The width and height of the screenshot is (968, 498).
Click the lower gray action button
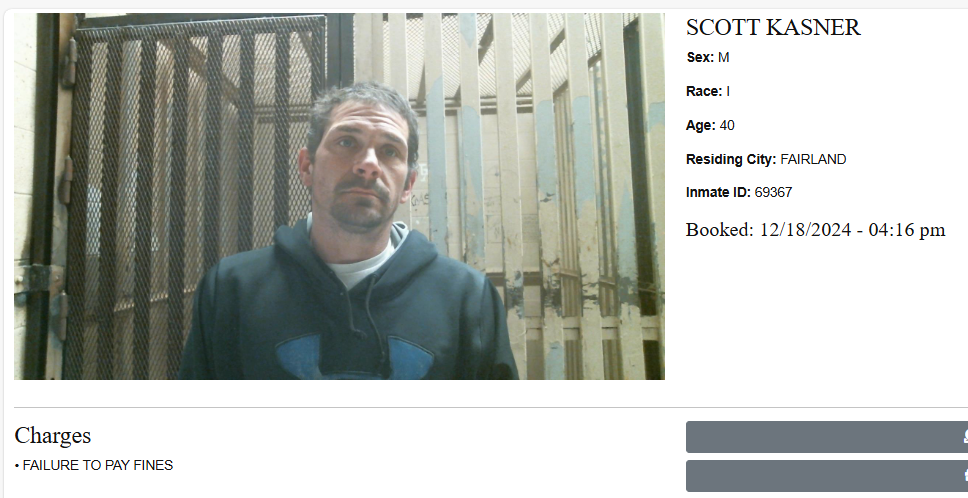pos(827,476)
